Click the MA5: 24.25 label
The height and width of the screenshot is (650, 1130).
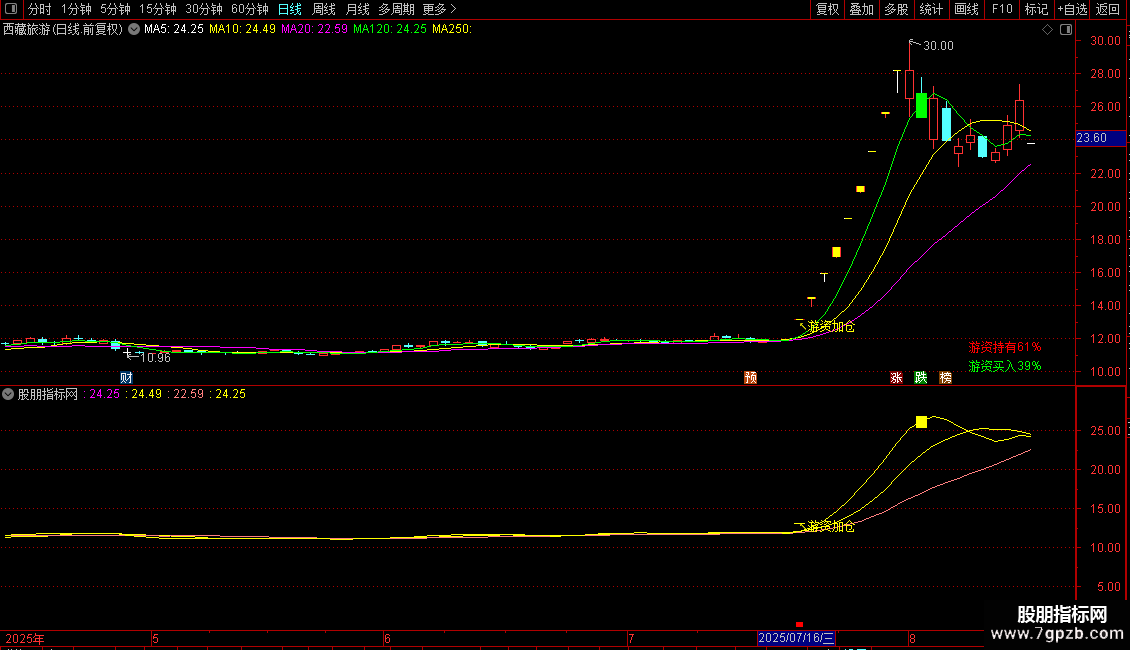[x=174, y=30]
